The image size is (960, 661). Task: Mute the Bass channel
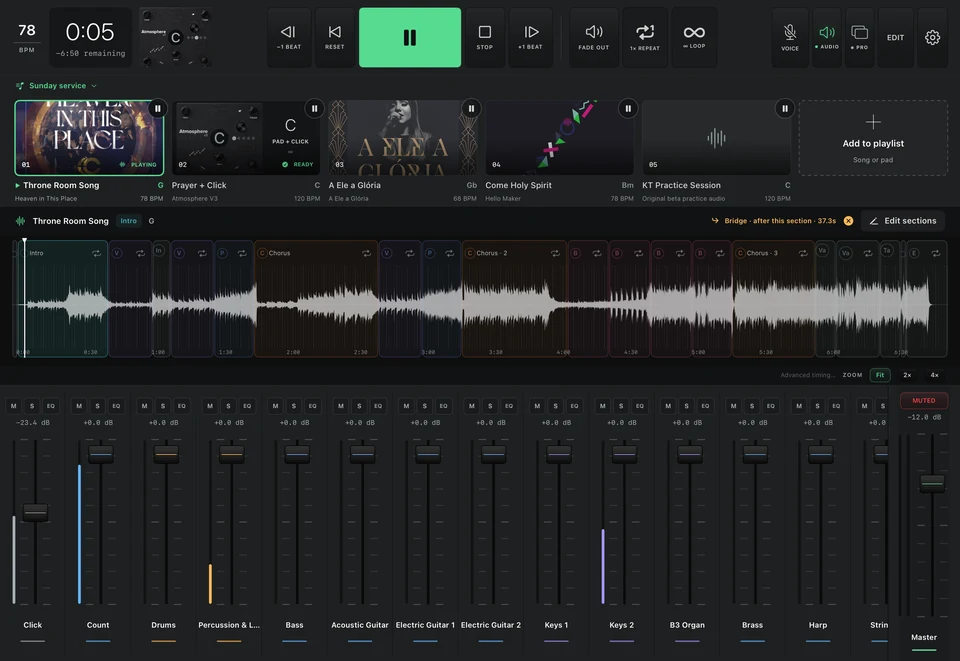click(276, 406)
